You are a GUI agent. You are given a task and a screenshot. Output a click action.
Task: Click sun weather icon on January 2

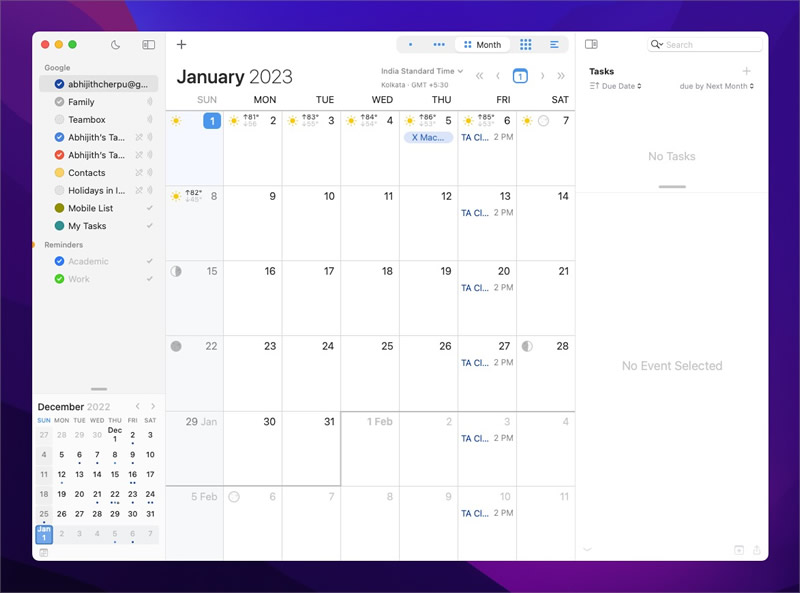(x=234, y=121)
